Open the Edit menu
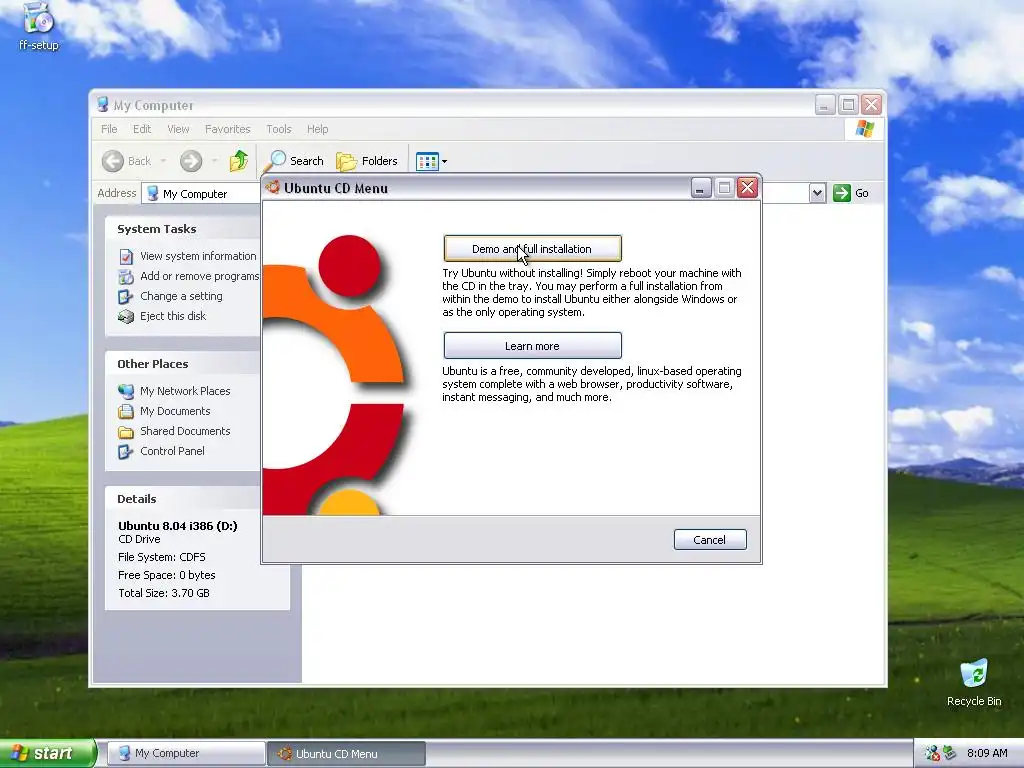The width and height of the screenshot is (1024, 768). pos(142,129)
